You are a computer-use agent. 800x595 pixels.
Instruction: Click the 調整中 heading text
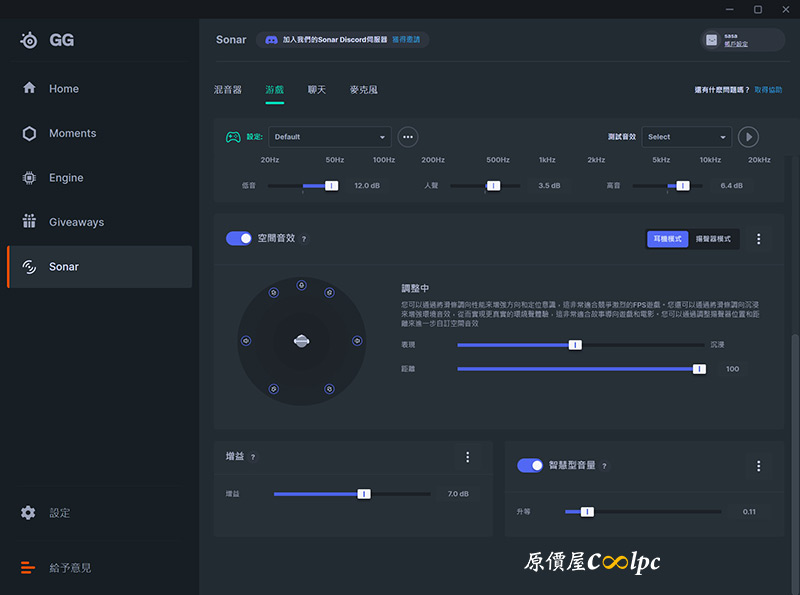[415, 288]
